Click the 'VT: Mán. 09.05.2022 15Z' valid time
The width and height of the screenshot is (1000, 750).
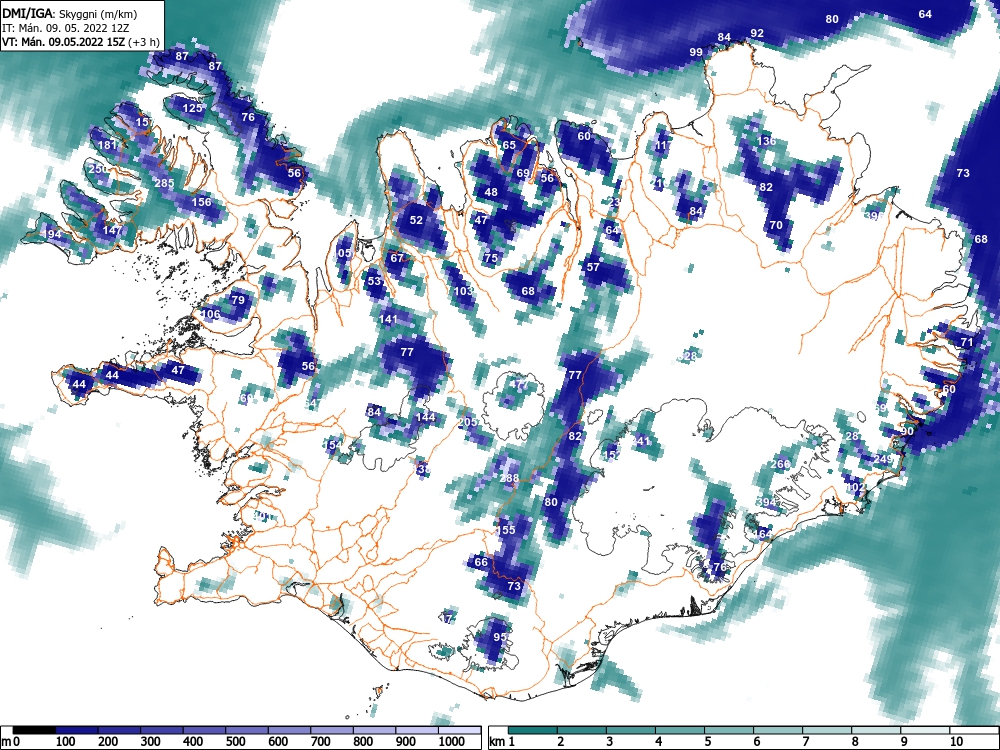click(64, 42)
